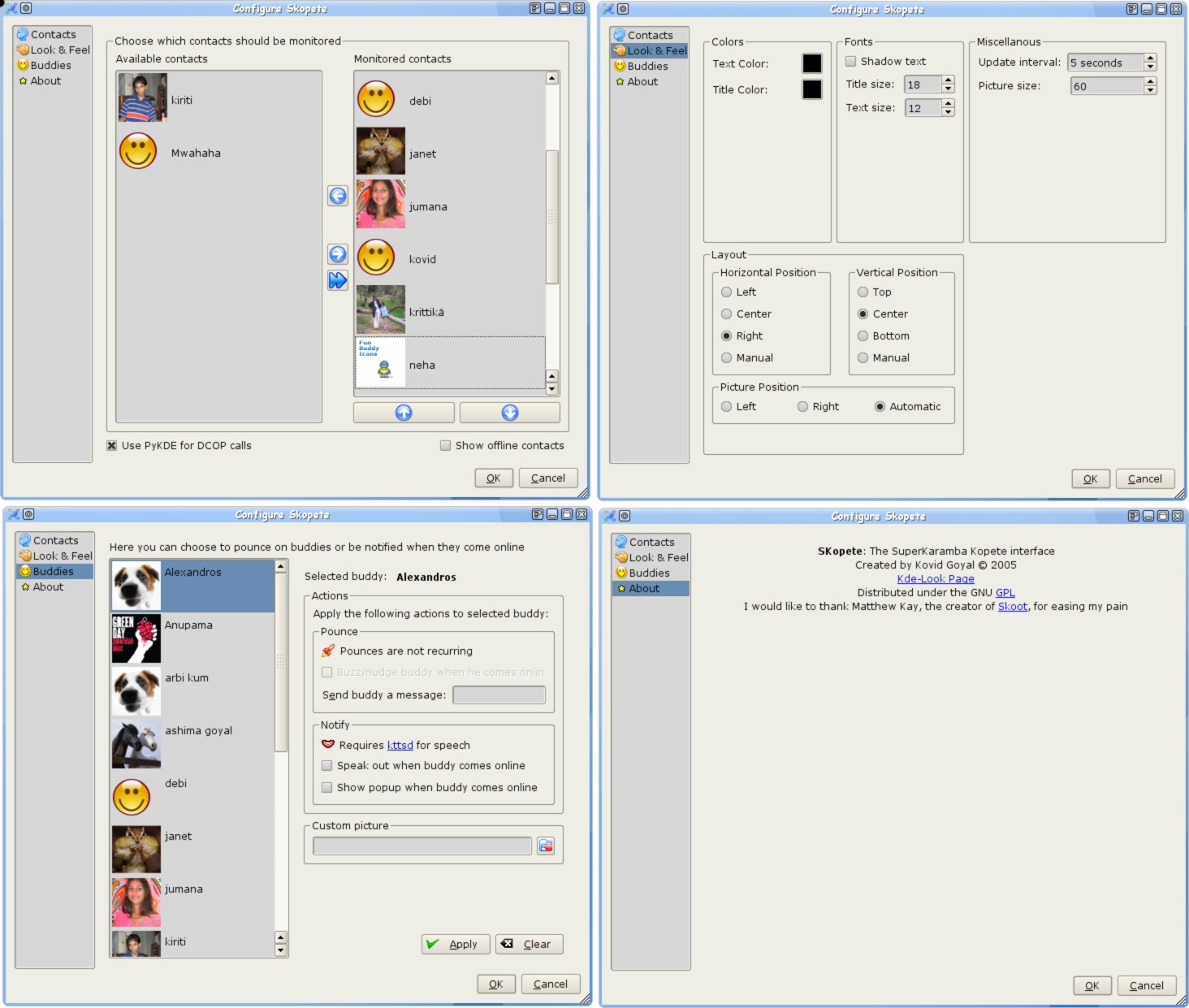
Task: Enable Show offline contacts checkbox
Action: pyautogui.click(x=445, y=445)
